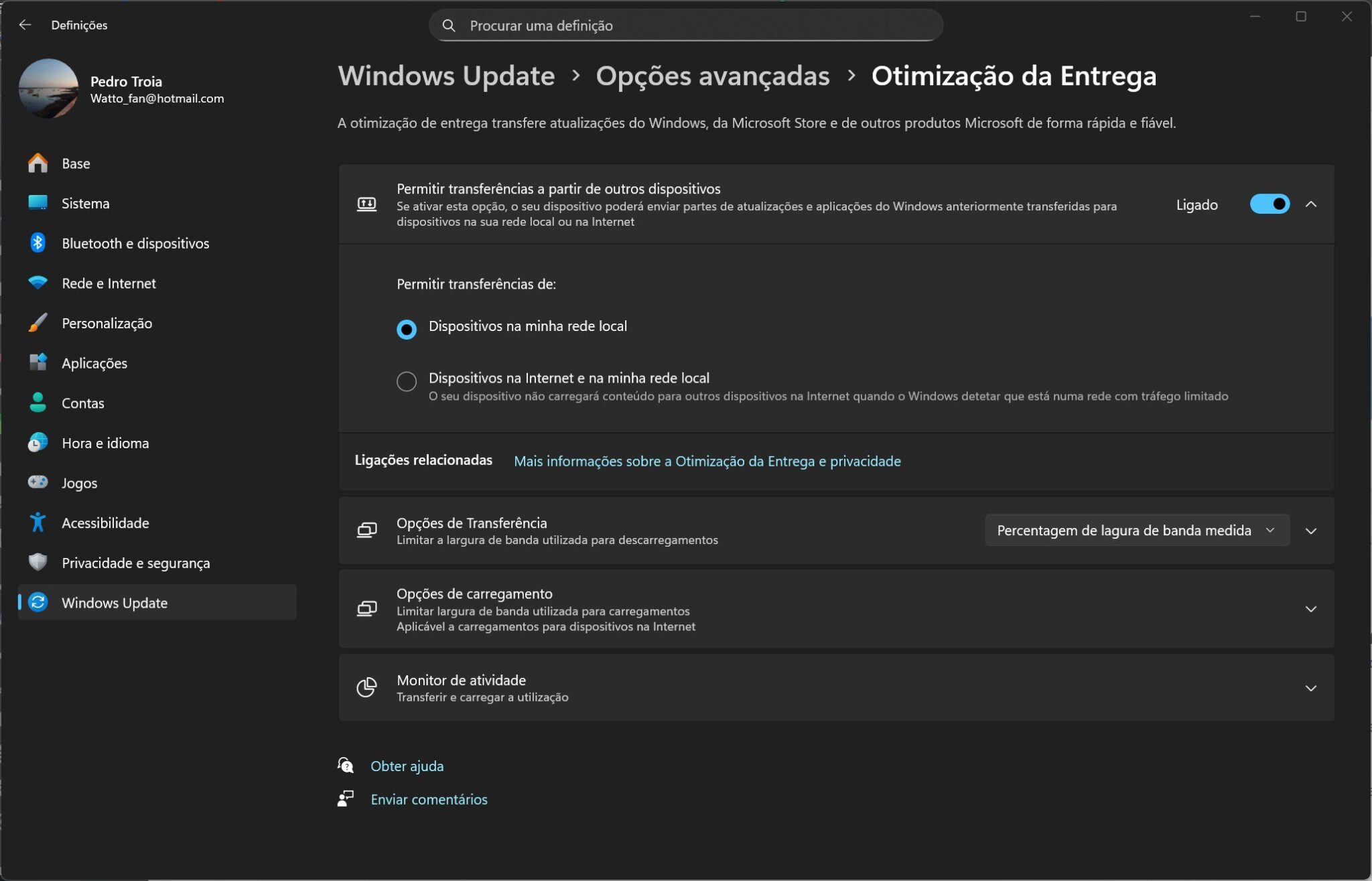Screen dimensions: 1372x881
Task: Click the Privacidade e segurança shield icon
Action: 38,562
